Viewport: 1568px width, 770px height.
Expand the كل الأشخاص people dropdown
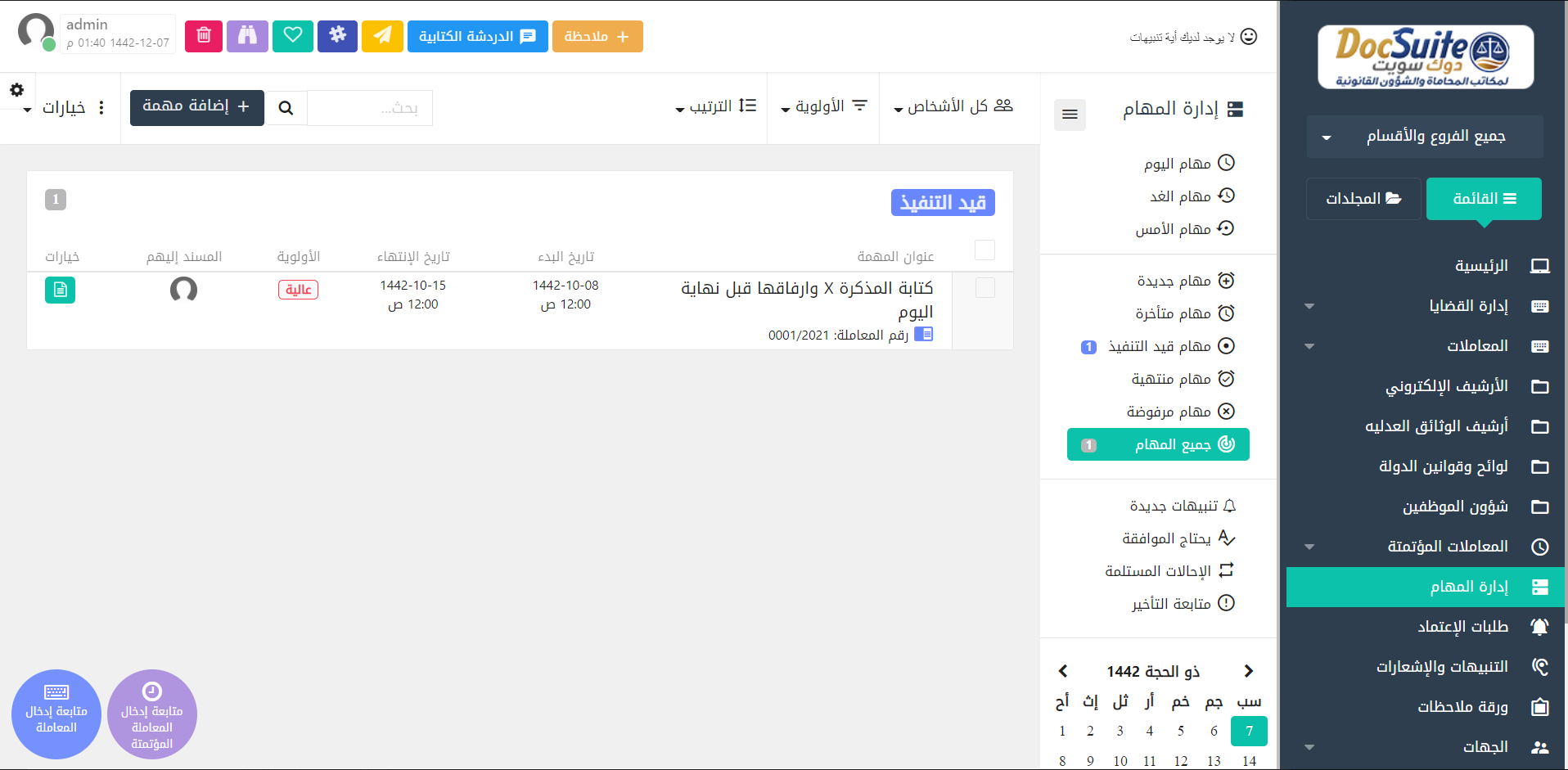pyautogui.click(x=953, y=106)
